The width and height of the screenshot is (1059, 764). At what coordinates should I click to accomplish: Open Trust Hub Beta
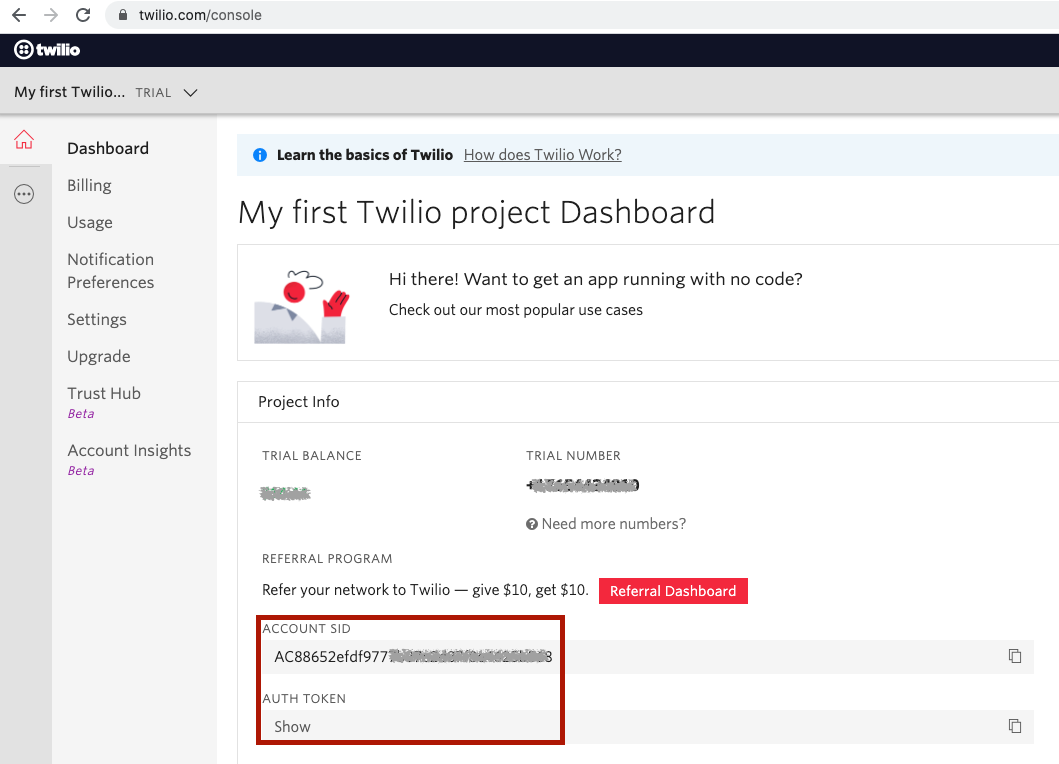coord(104,402)
